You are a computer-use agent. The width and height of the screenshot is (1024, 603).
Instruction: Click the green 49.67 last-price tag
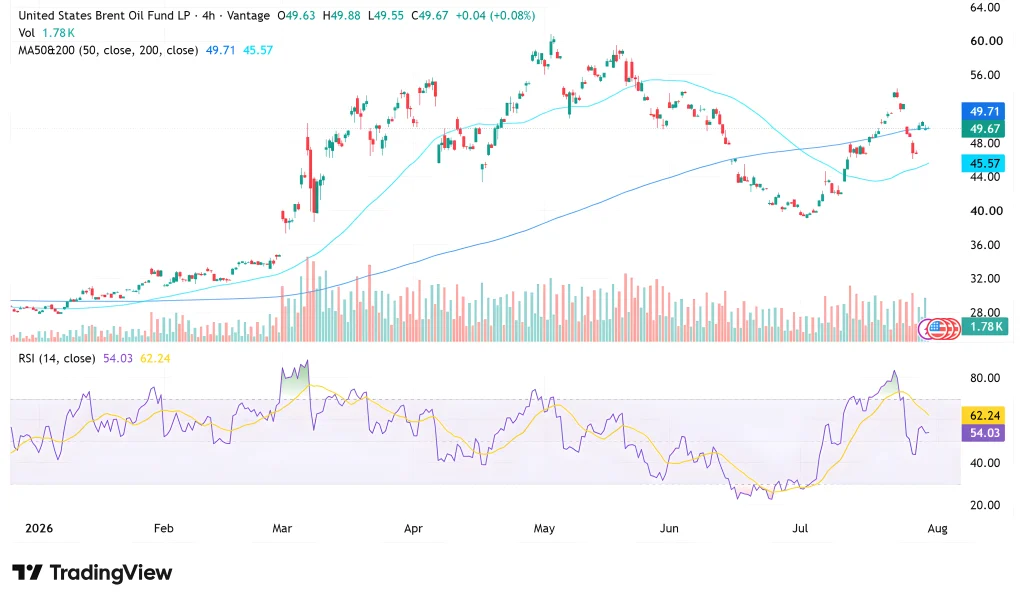coord(984,129)
